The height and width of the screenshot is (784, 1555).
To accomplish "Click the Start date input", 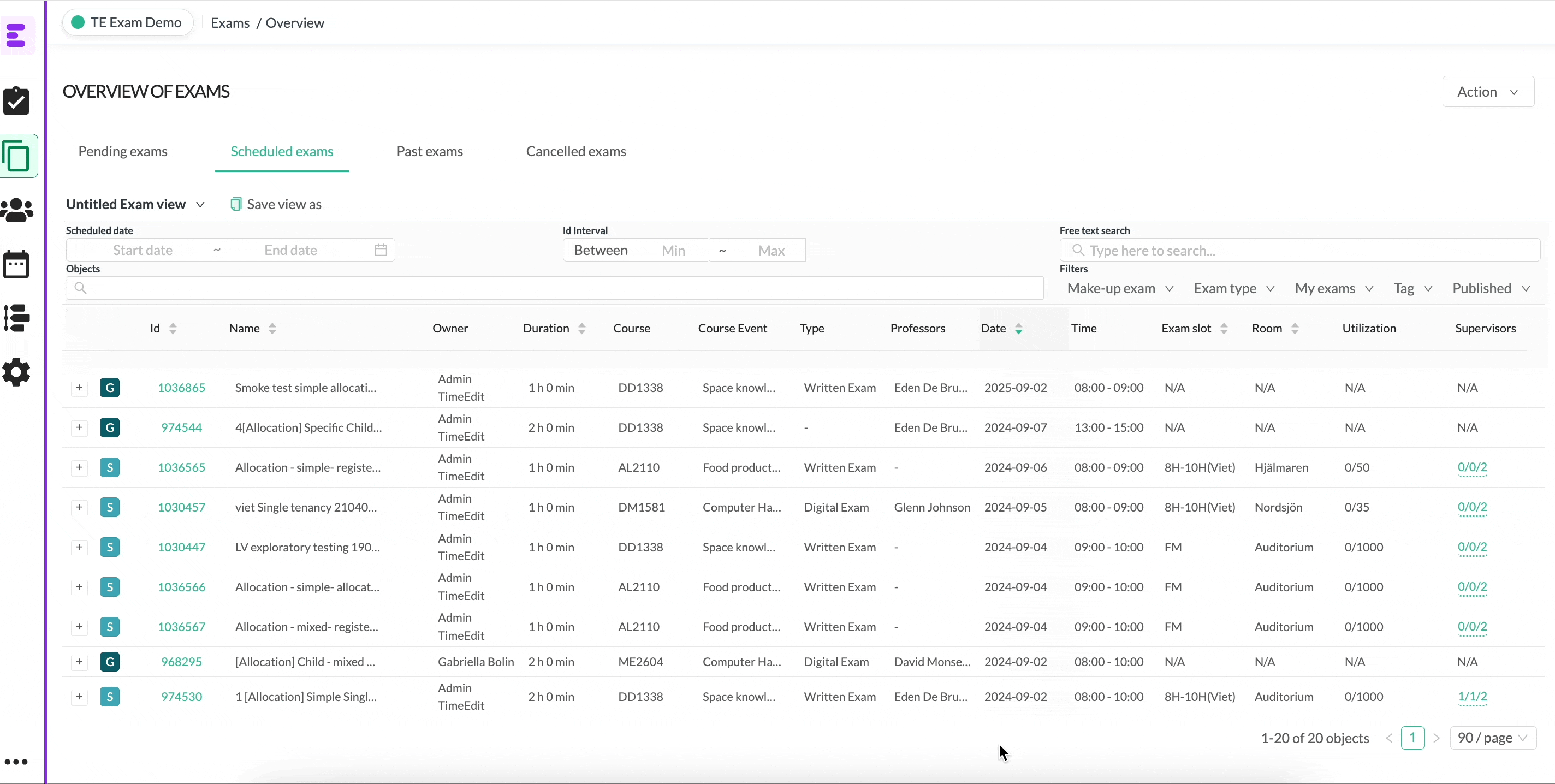I will pos(143,250).
